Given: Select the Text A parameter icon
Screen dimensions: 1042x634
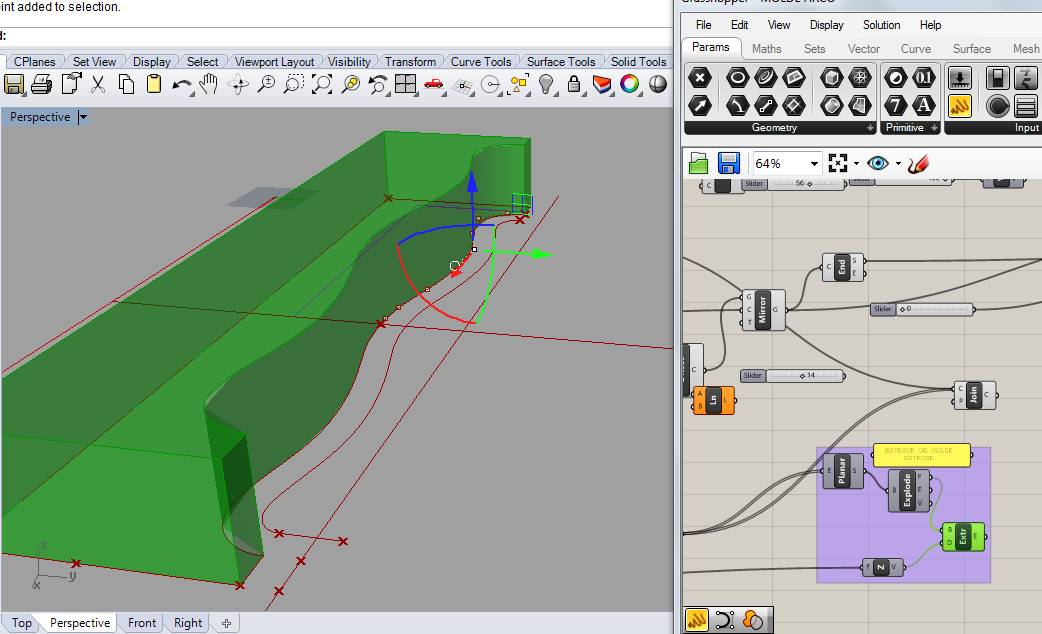Looking at the screenshot, I should (x=924, y=105).
